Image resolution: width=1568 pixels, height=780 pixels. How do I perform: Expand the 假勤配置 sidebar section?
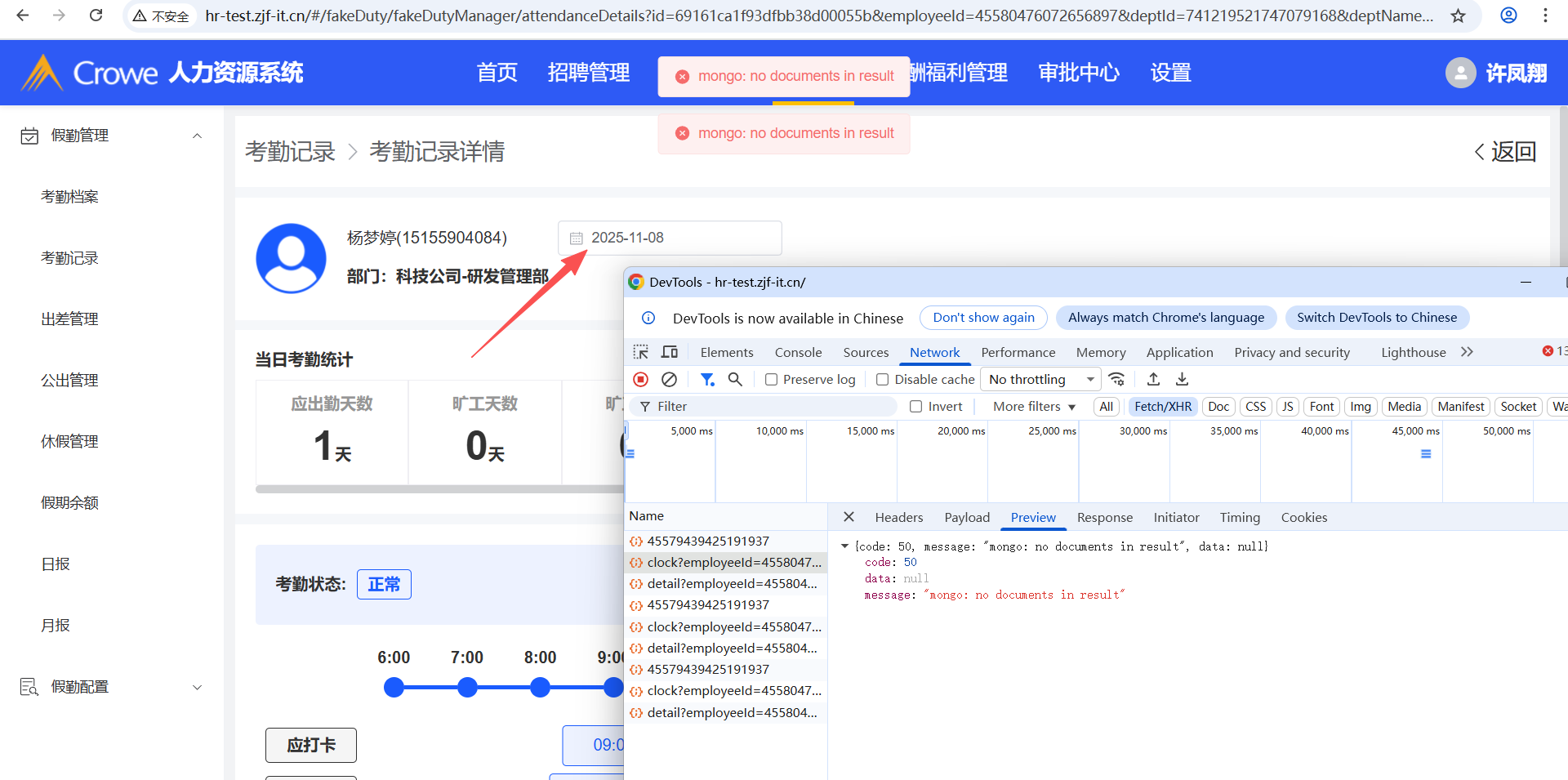pos(111,687)
